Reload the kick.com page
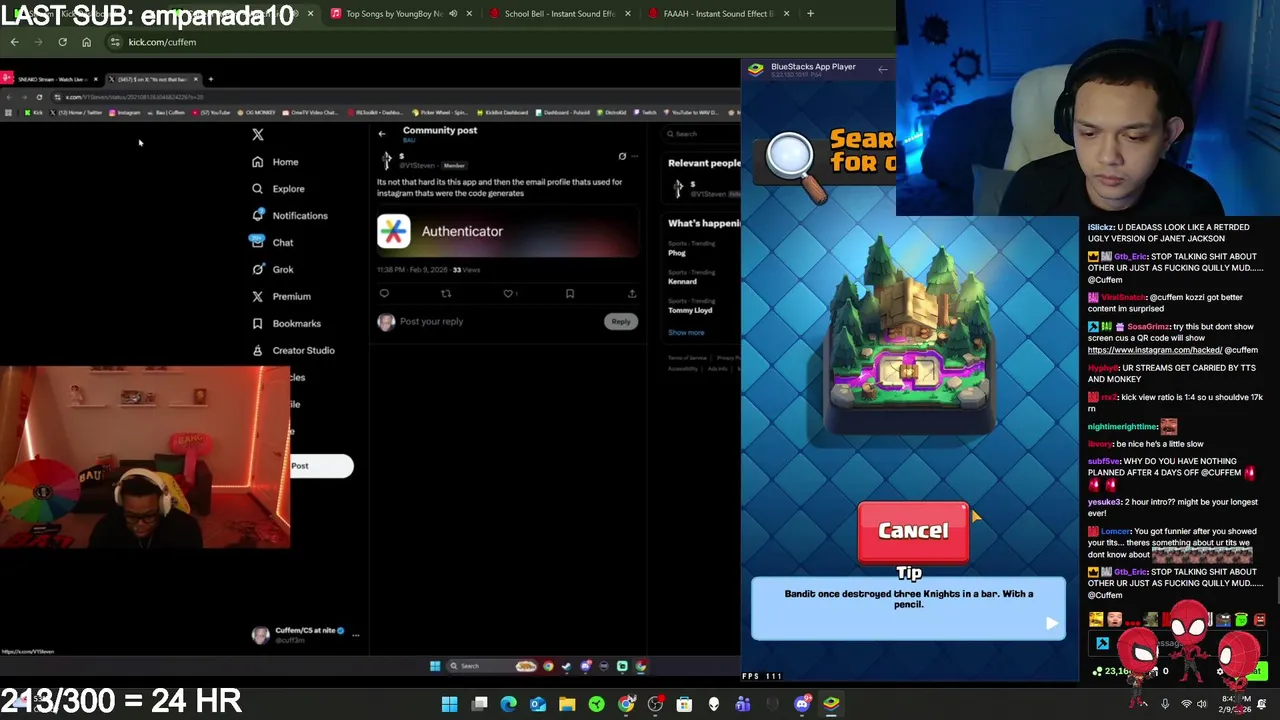The height and width of the screenshot is (720, 1280). tap(62, 42)
